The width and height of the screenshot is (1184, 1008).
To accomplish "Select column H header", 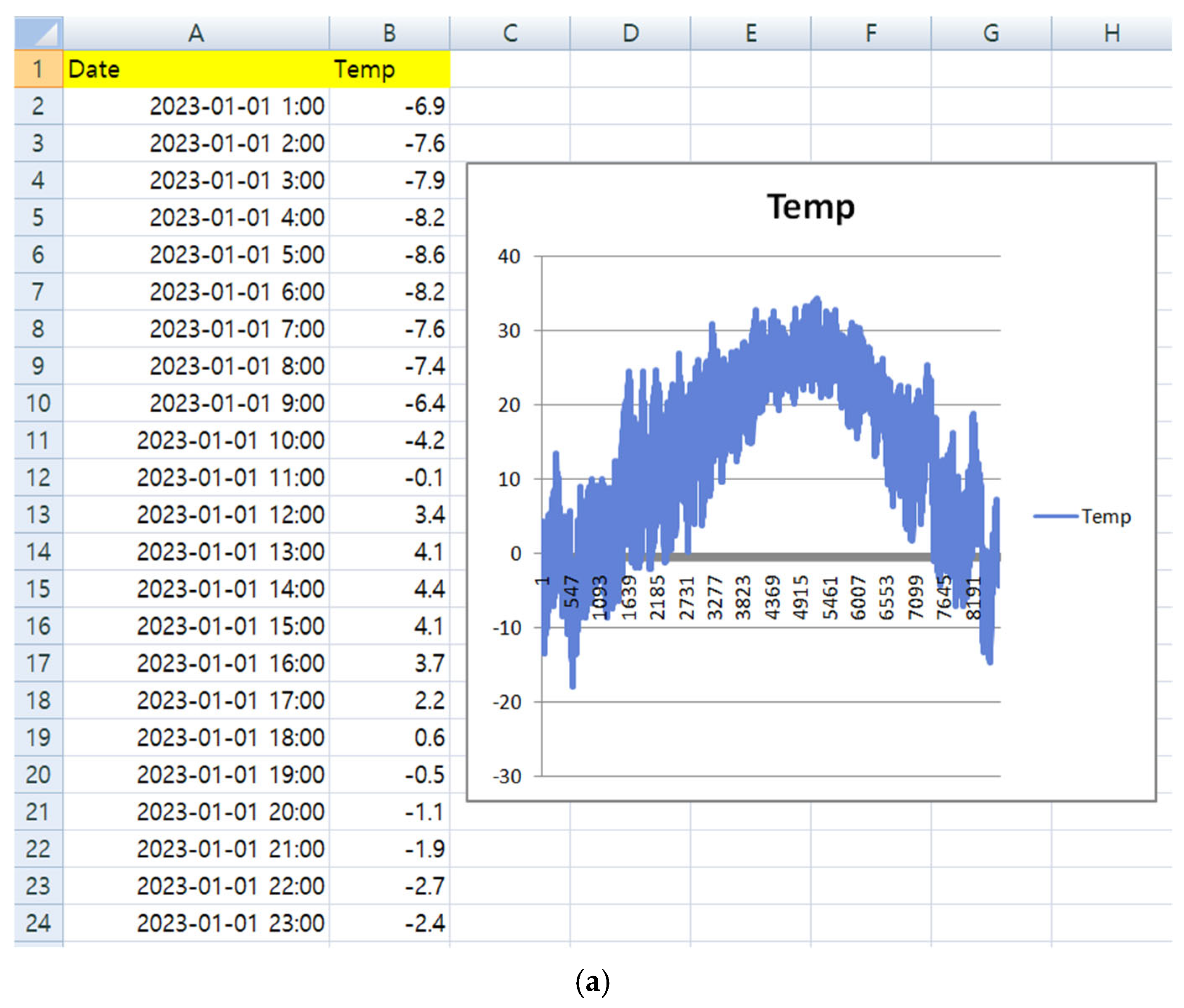I will [1111, 33].
